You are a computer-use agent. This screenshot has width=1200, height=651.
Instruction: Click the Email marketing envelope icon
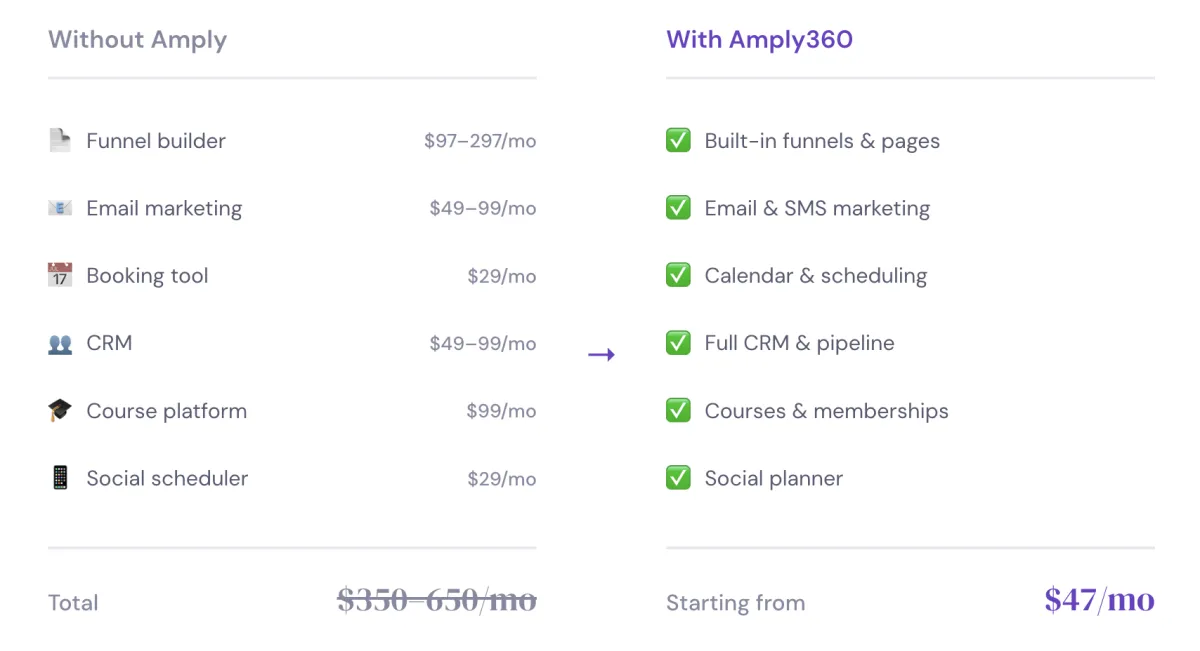tap(60, 208)
